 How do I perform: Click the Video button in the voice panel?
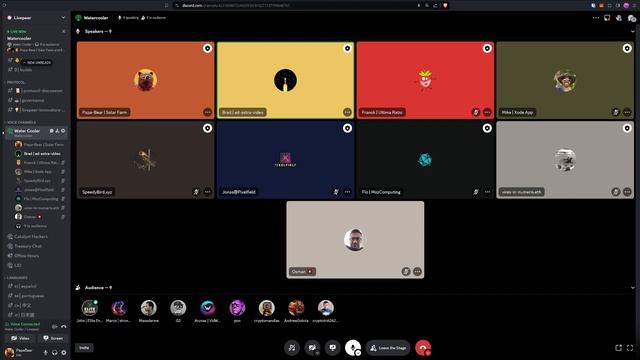tap(20, 338)
